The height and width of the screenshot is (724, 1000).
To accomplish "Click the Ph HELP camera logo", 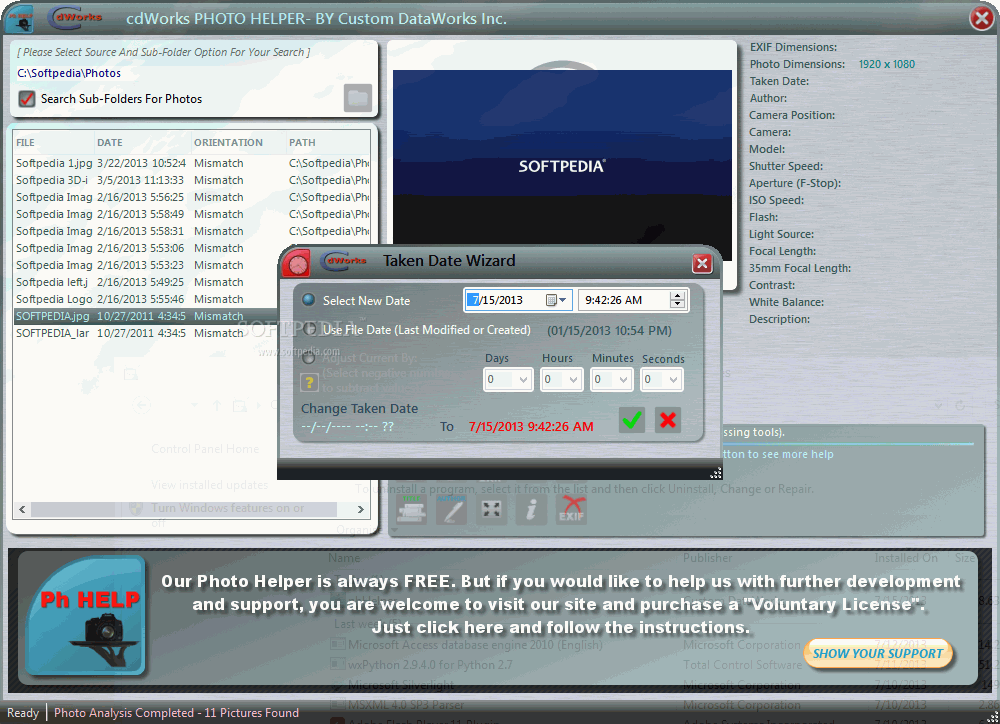I will [x=87, y=616].
